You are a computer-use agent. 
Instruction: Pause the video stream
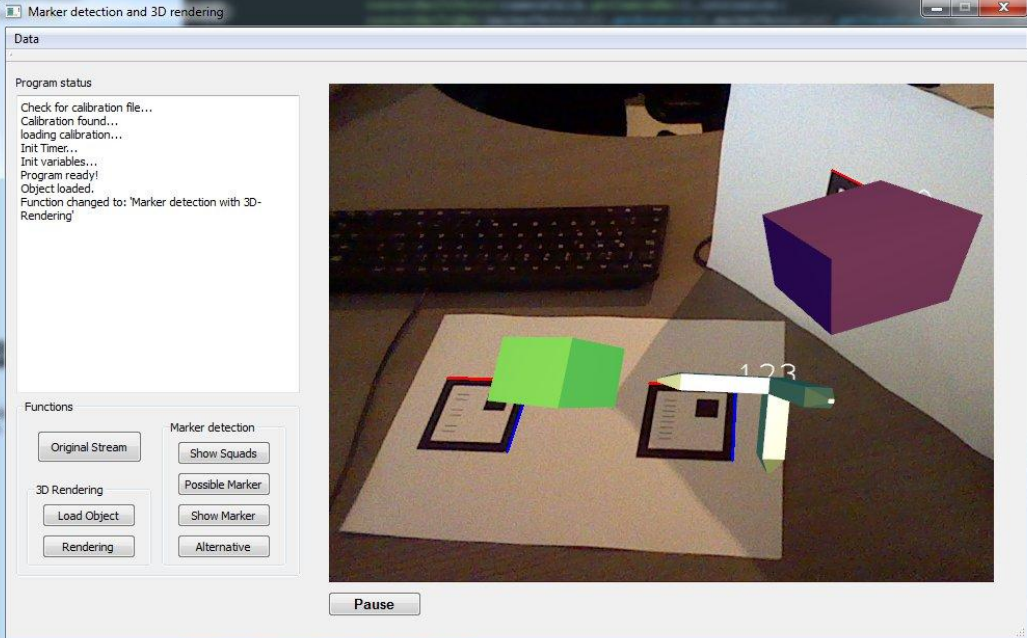tap(374, 604)
